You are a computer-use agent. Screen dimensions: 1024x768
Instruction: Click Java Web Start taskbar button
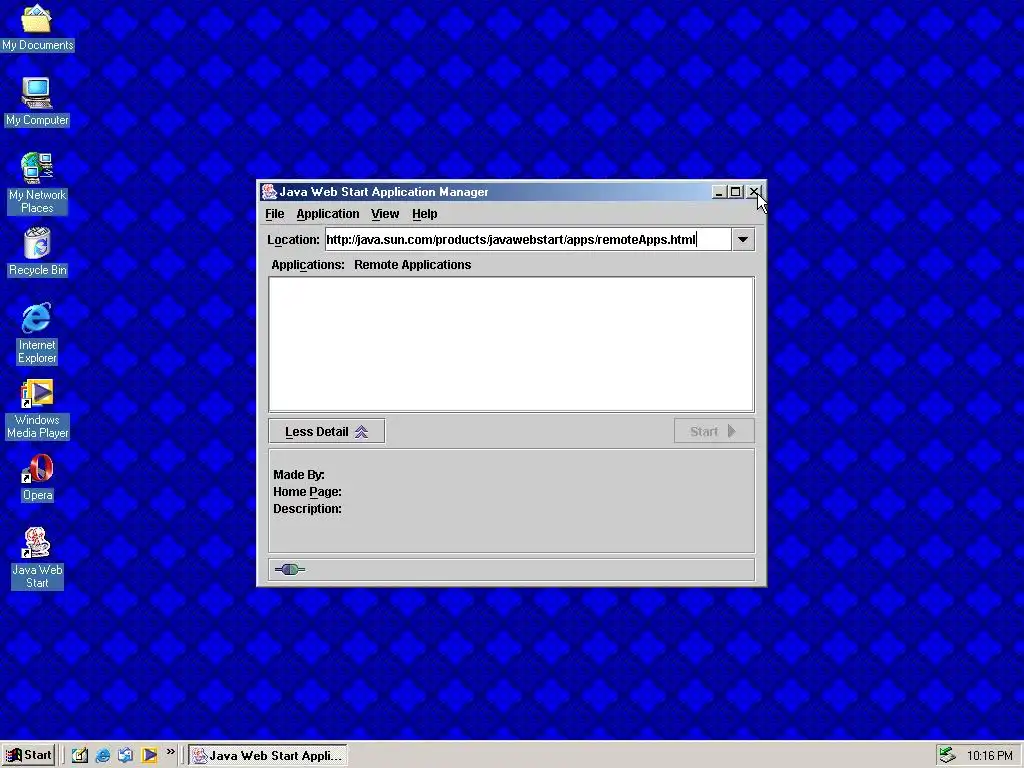(268, 756)
